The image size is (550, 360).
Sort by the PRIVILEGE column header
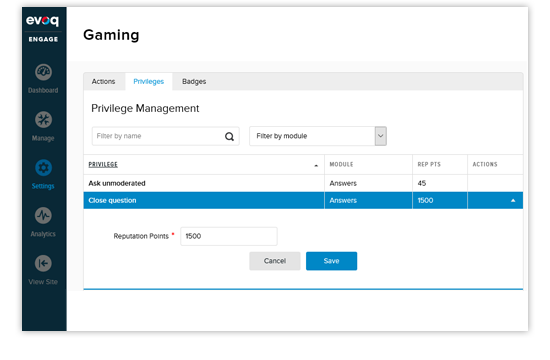(x=103, y=165)
